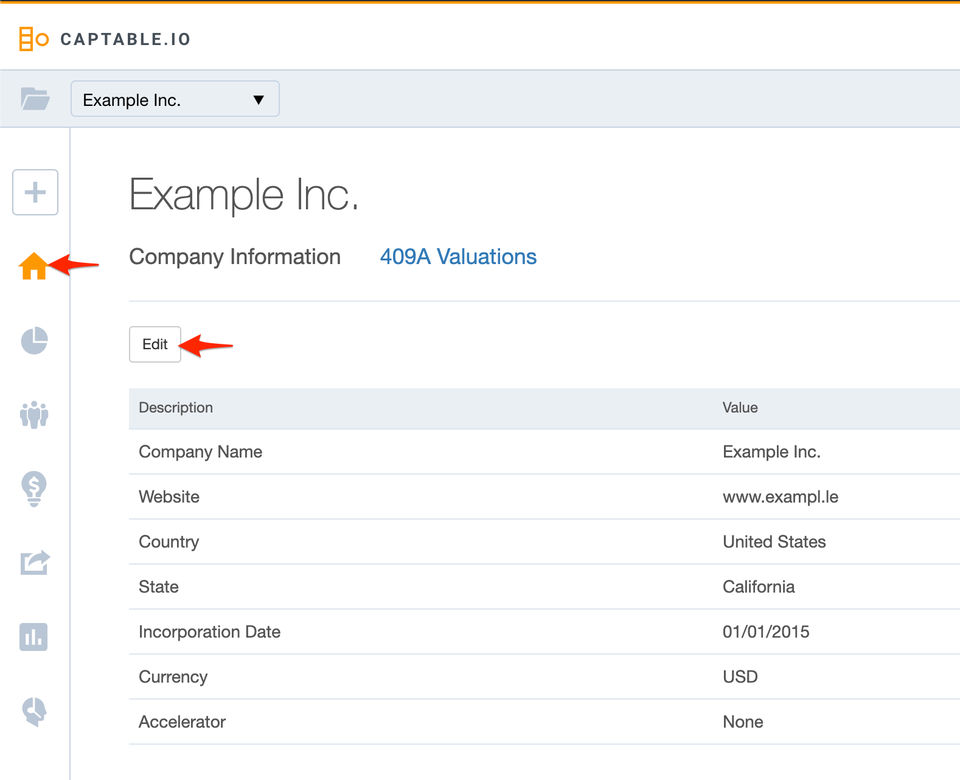Image resolution: width=960 pixels, height=780 pixels.
Task: Open the 409A Valuations tab
Action: 458,257
